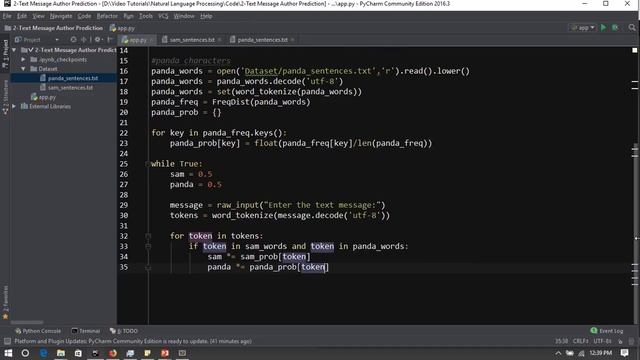
Task: Open the Help menu
Action: (206, 16)
